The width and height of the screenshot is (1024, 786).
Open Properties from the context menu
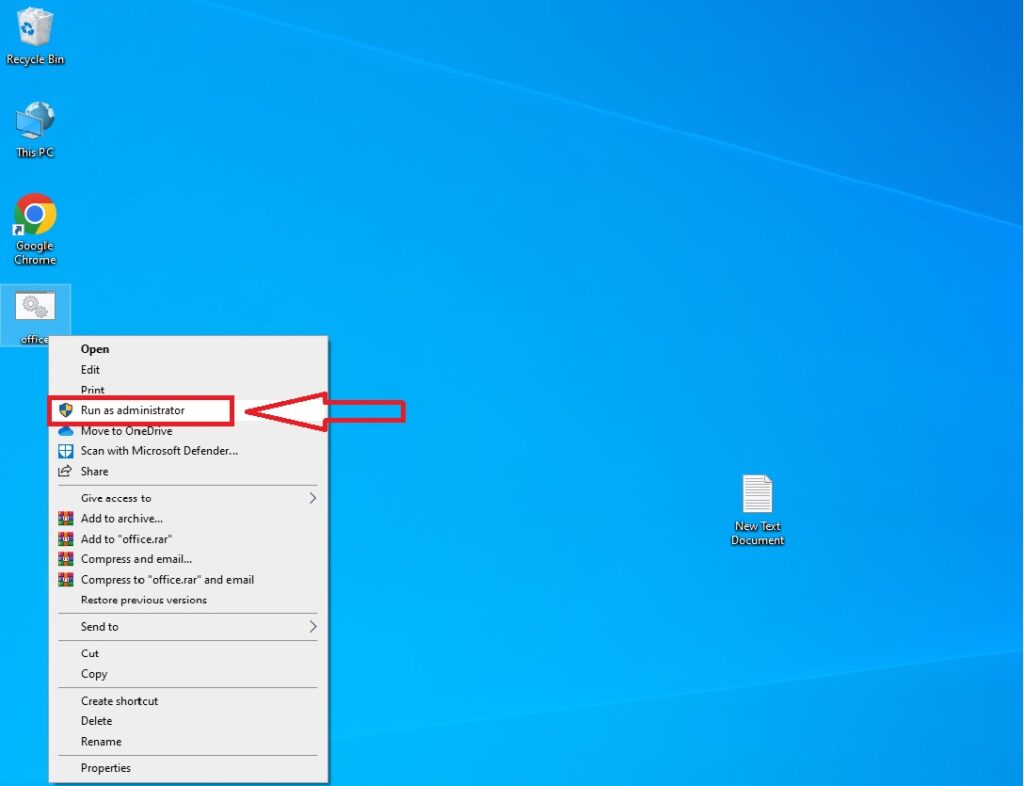(188, 768)
